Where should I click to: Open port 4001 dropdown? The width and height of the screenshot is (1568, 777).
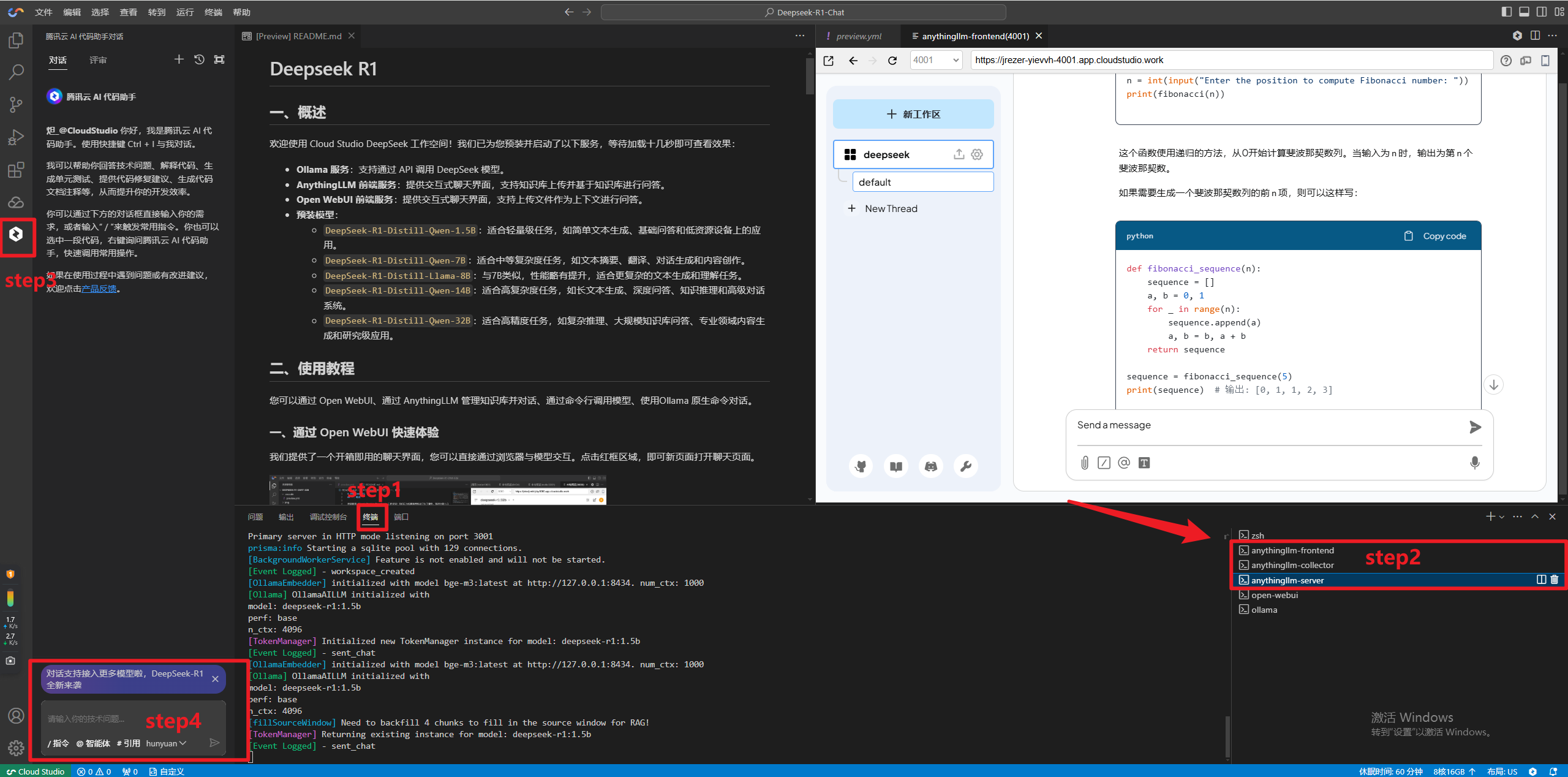(936, 60)
